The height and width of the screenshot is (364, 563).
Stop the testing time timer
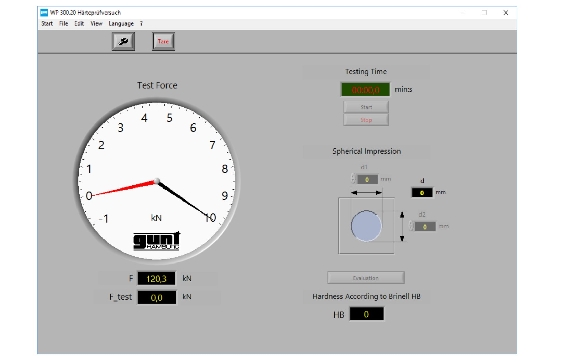point(366,120)
